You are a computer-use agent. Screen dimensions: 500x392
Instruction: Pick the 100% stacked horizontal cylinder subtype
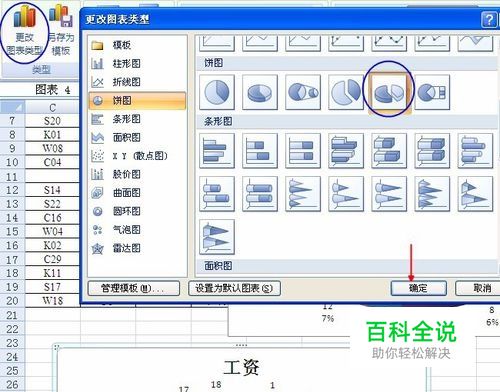260,194
